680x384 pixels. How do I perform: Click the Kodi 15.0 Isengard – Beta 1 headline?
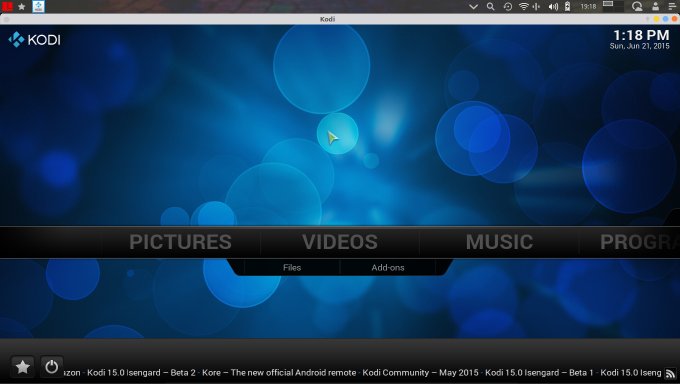point(539,373)
